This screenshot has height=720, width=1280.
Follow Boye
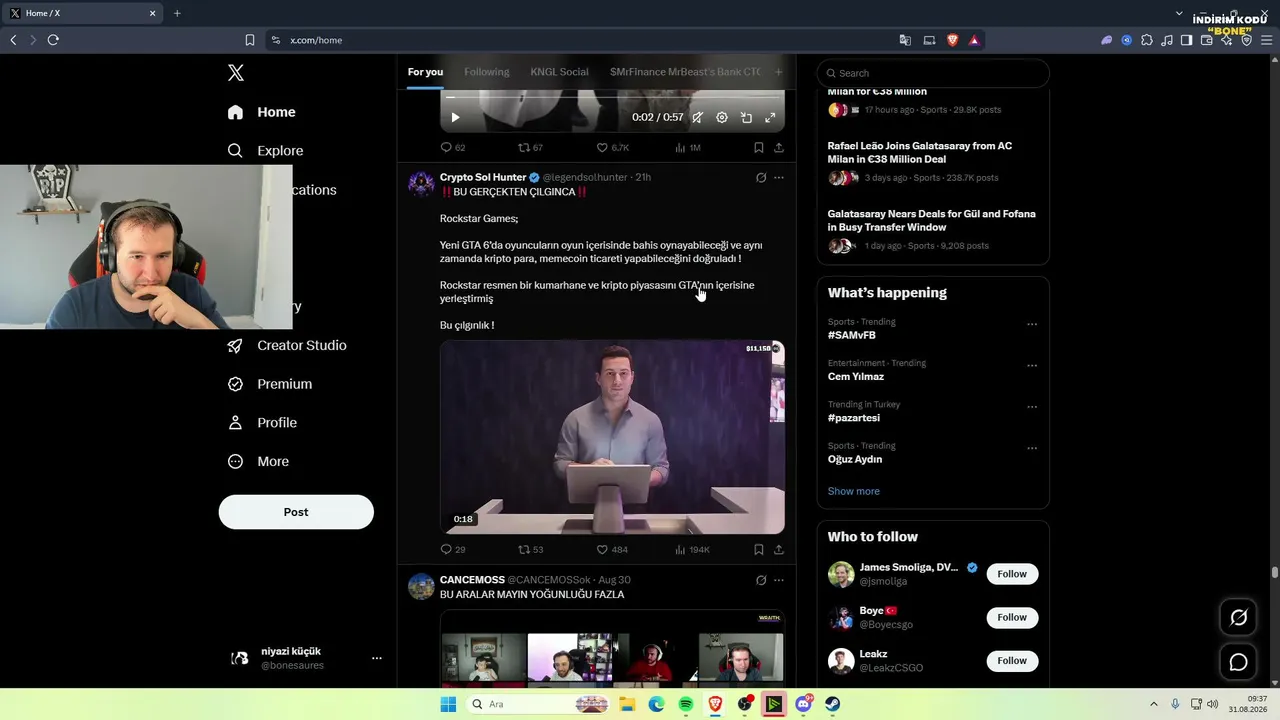[x=1012, y=617]
